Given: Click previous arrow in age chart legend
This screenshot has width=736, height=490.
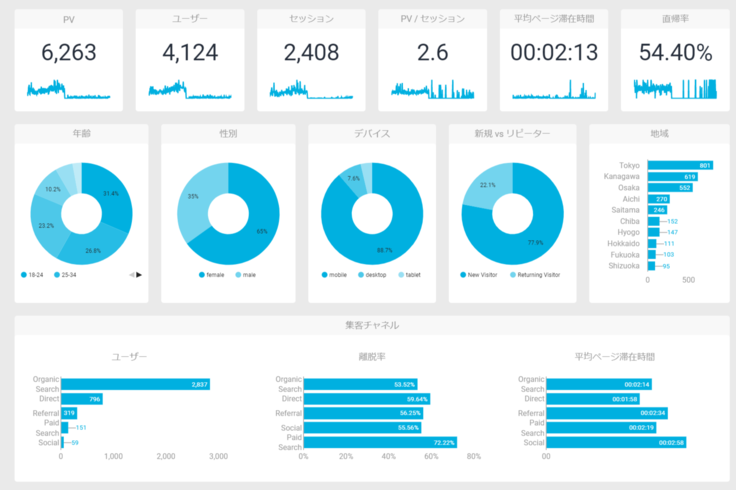Looking at the screenshot, I should pyautogui.click(x=131, y=274).
